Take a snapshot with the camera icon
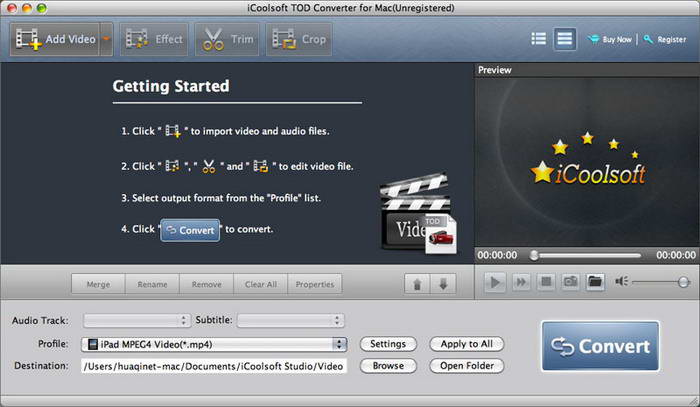 (x=570, y=282)
